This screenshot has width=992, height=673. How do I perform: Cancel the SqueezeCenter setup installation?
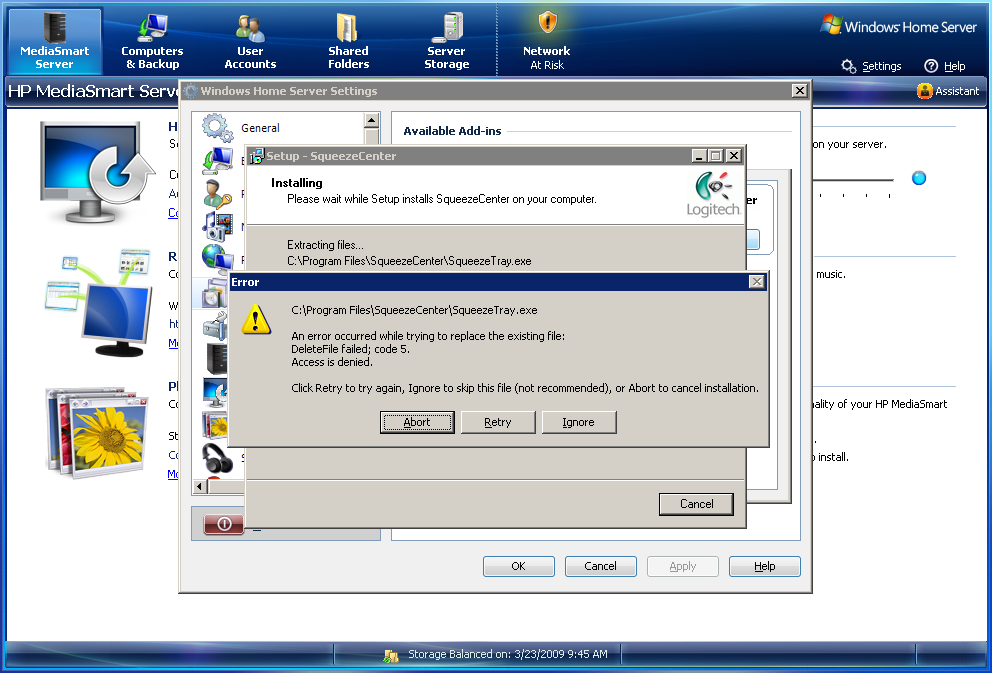tap(696, 504)
